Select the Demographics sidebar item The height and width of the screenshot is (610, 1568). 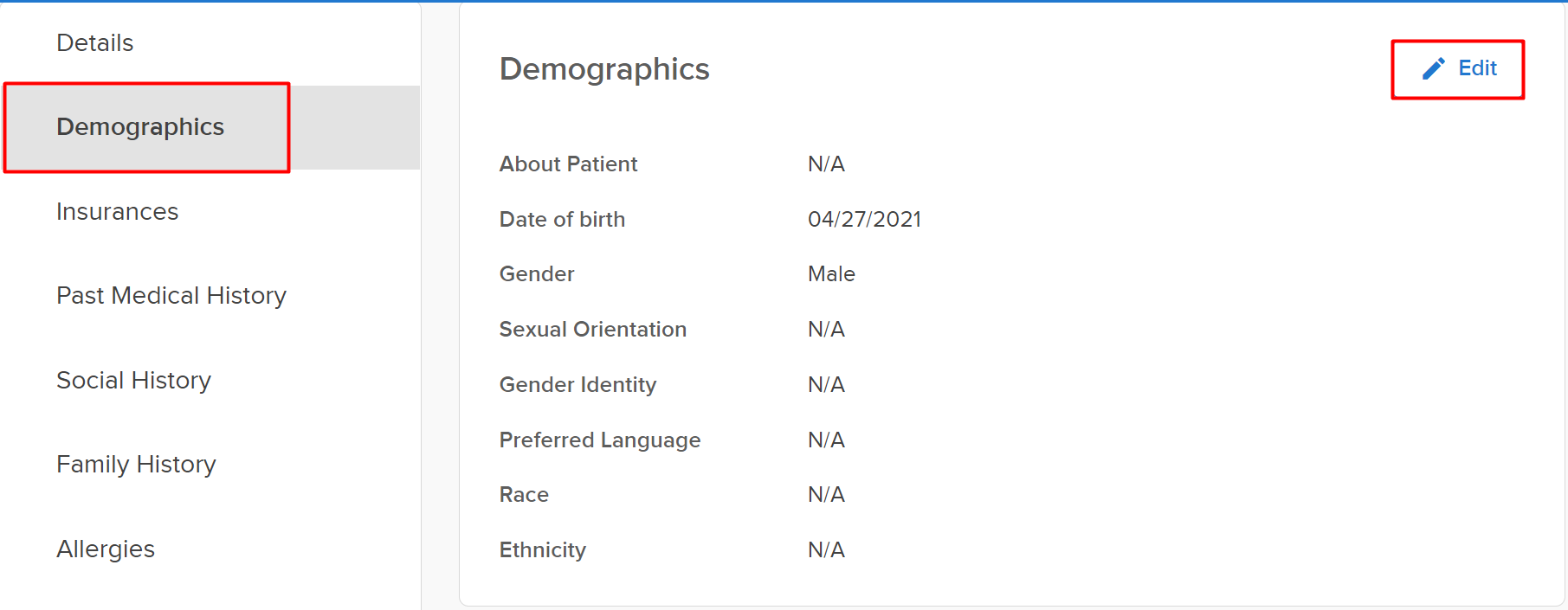140,127
